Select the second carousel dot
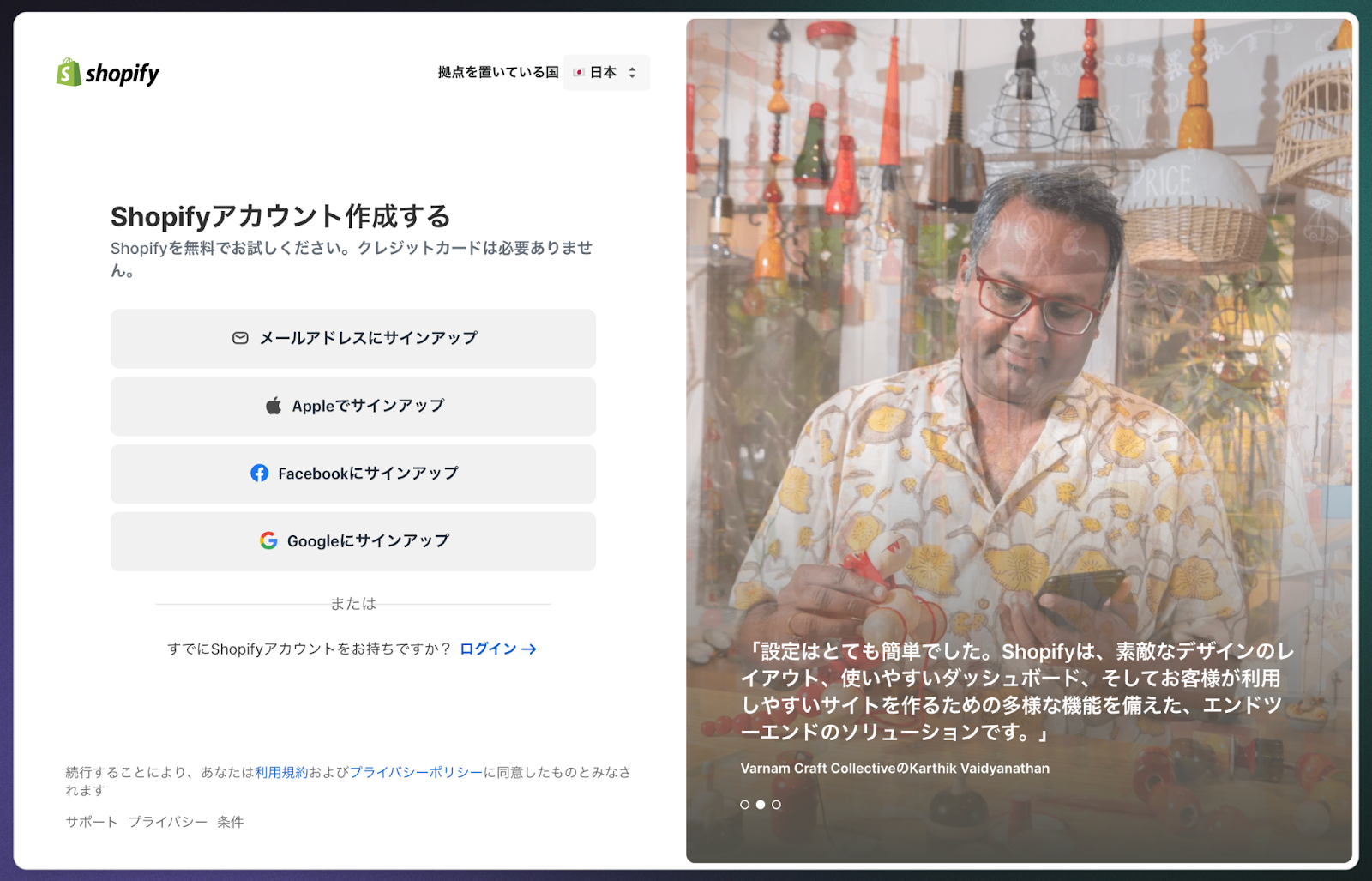The height and width of the screenshot is (881, 1372). pos(761,805)
